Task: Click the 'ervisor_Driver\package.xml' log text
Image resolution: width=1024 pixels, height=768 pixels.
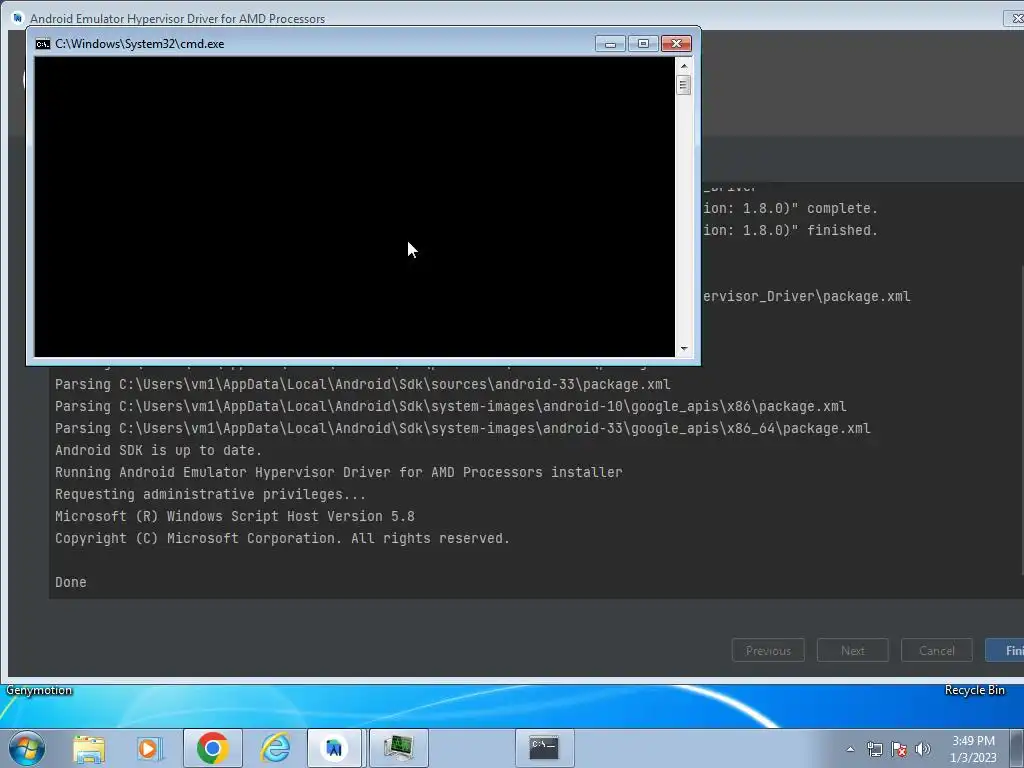Action: (x=807, y=296)
